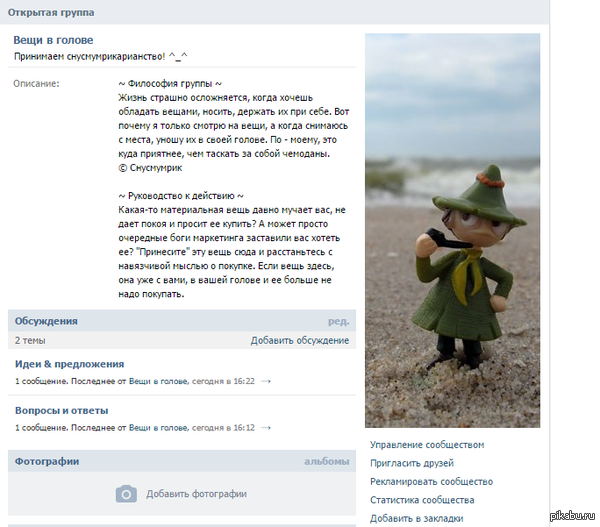
Task: Click Вещи в голове author link at 16:12
Action: [158, 427]
